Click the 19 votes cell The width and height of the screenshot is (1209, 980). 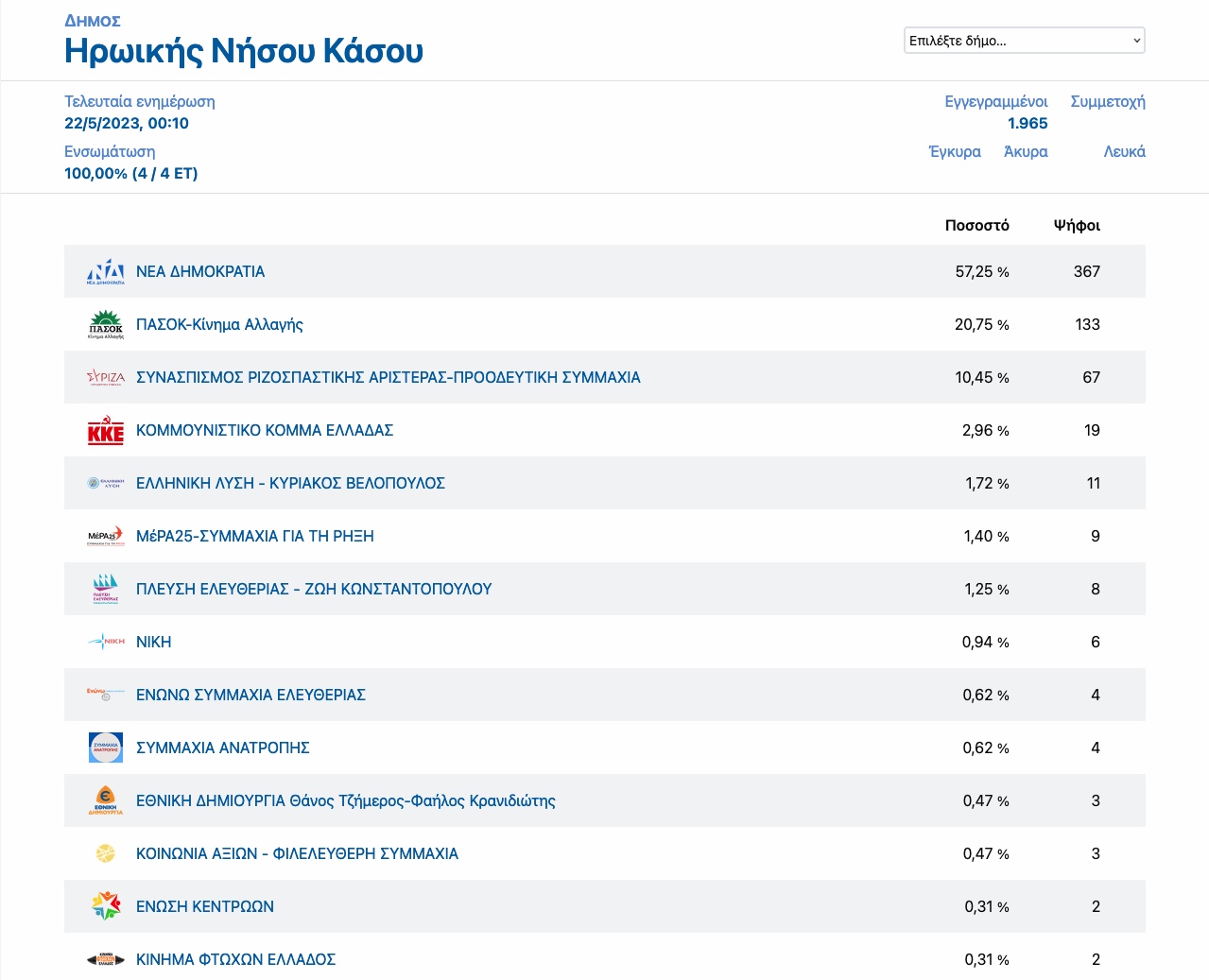(1093, 430)
